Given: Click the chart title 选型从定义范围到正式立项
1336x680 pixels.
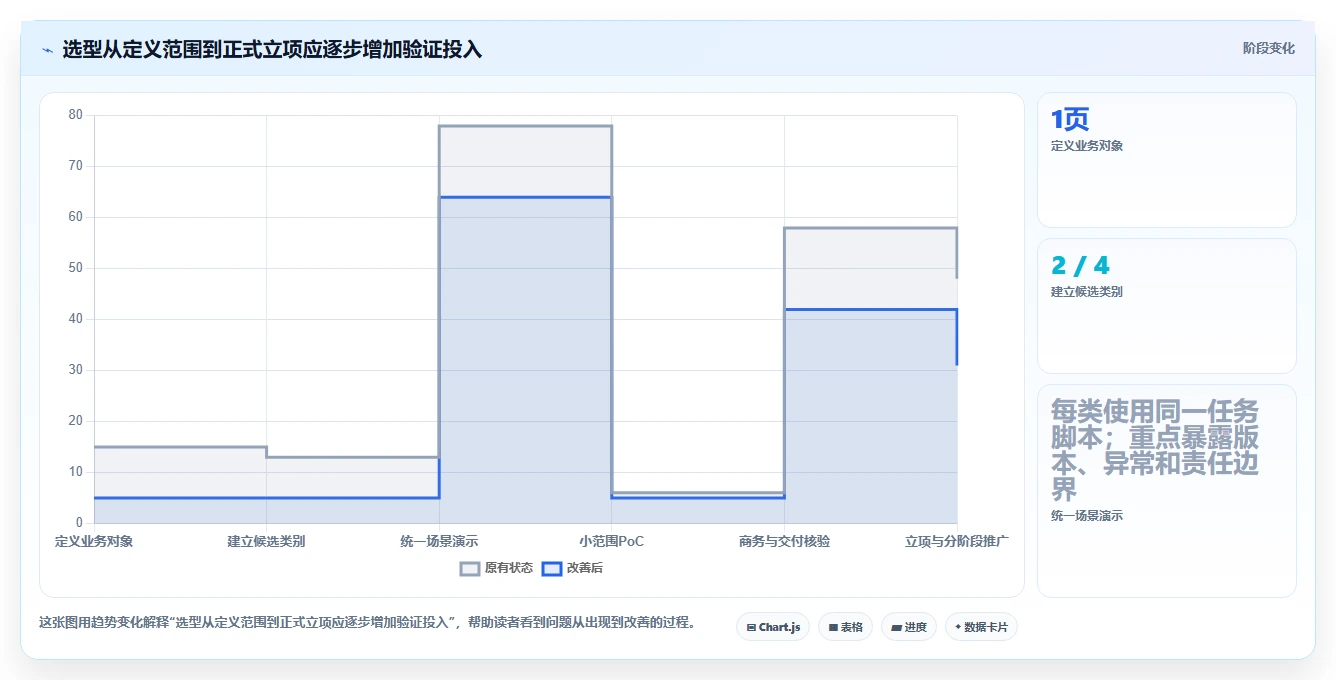Looking at the screenshot, I should [272, 49].
